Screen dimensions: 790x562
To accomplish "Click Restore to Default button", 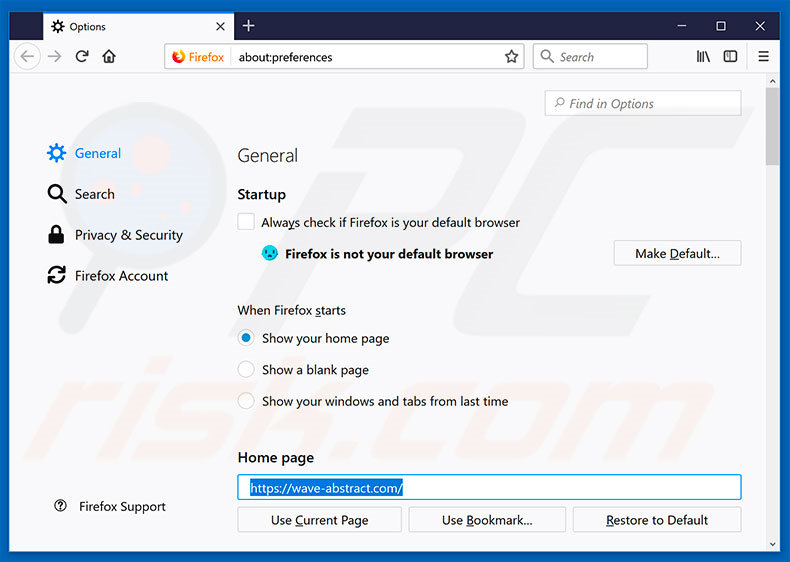I will coord(656,520).
